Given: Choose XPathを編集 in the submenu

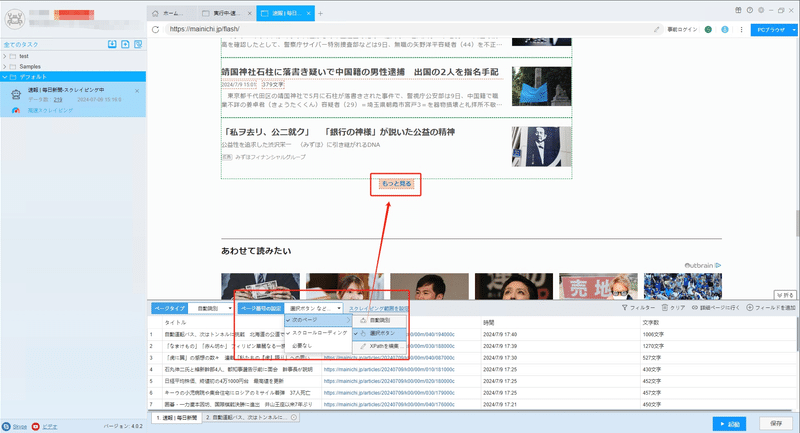Looking at the screenshot, I should 380,346.
